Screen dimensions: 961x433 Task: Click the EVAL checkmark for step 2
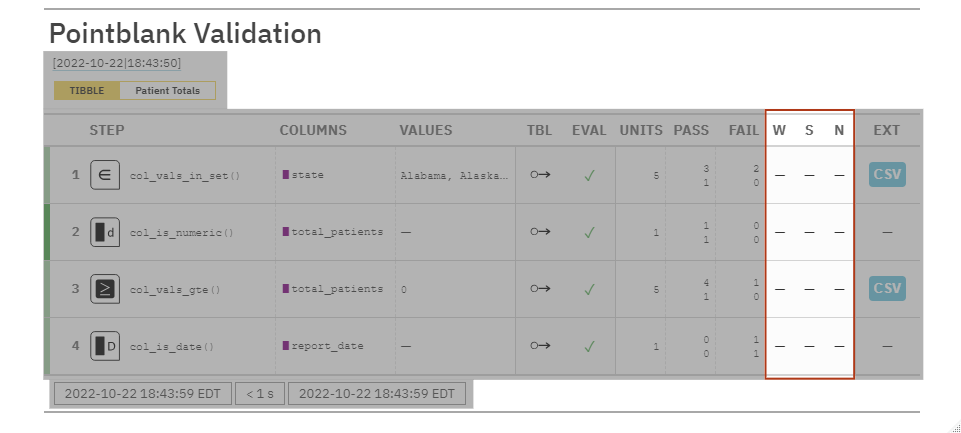590,232
